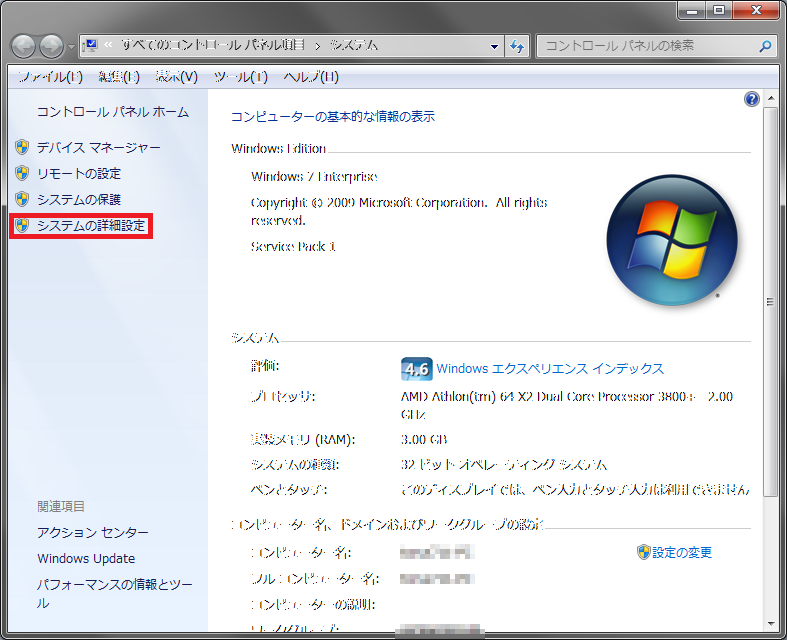Open アクション センター link
This screenshot has height=640, width=787.
(93, 533)
